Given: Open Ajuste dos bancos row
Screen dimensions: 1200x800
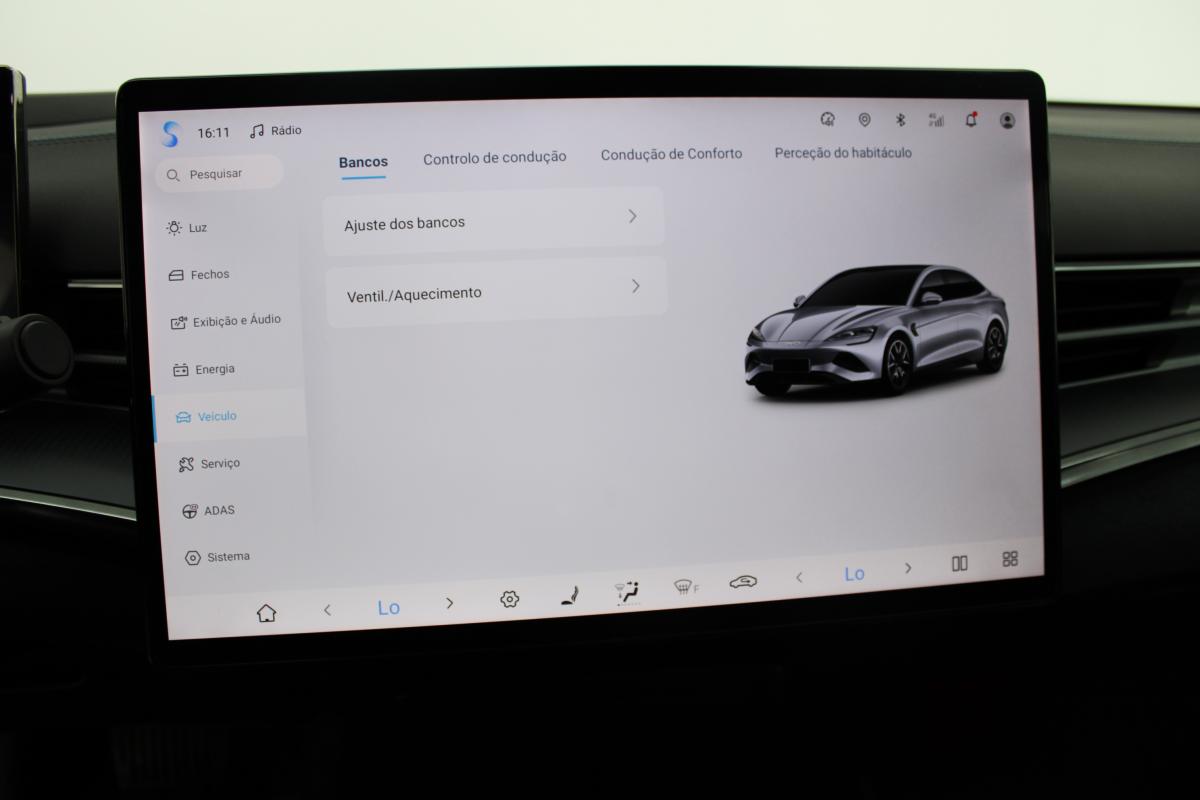Looking at the screenshot, I should [494, 219].
